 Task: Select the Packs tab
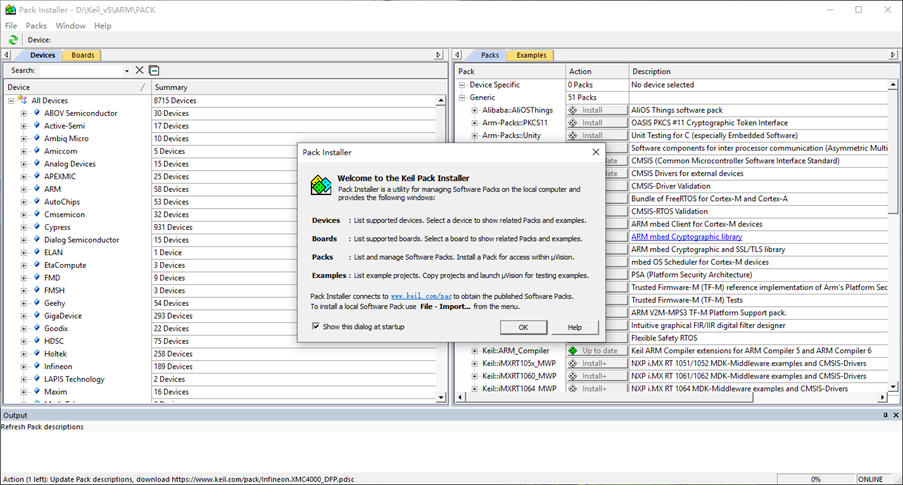(x=490, y=55)
